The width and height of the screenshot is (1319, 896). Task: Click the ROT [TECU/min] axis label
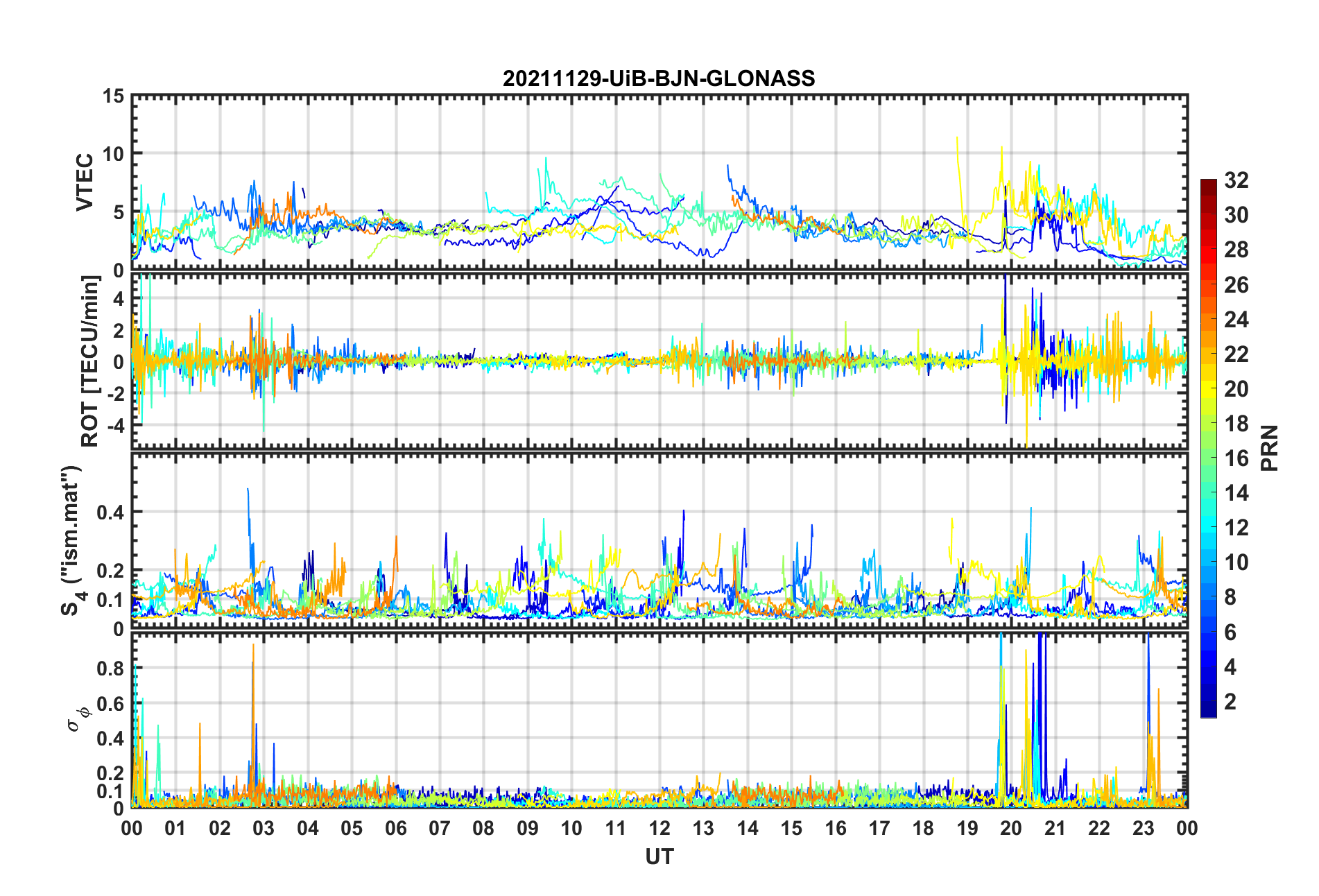tap(90, 361)
